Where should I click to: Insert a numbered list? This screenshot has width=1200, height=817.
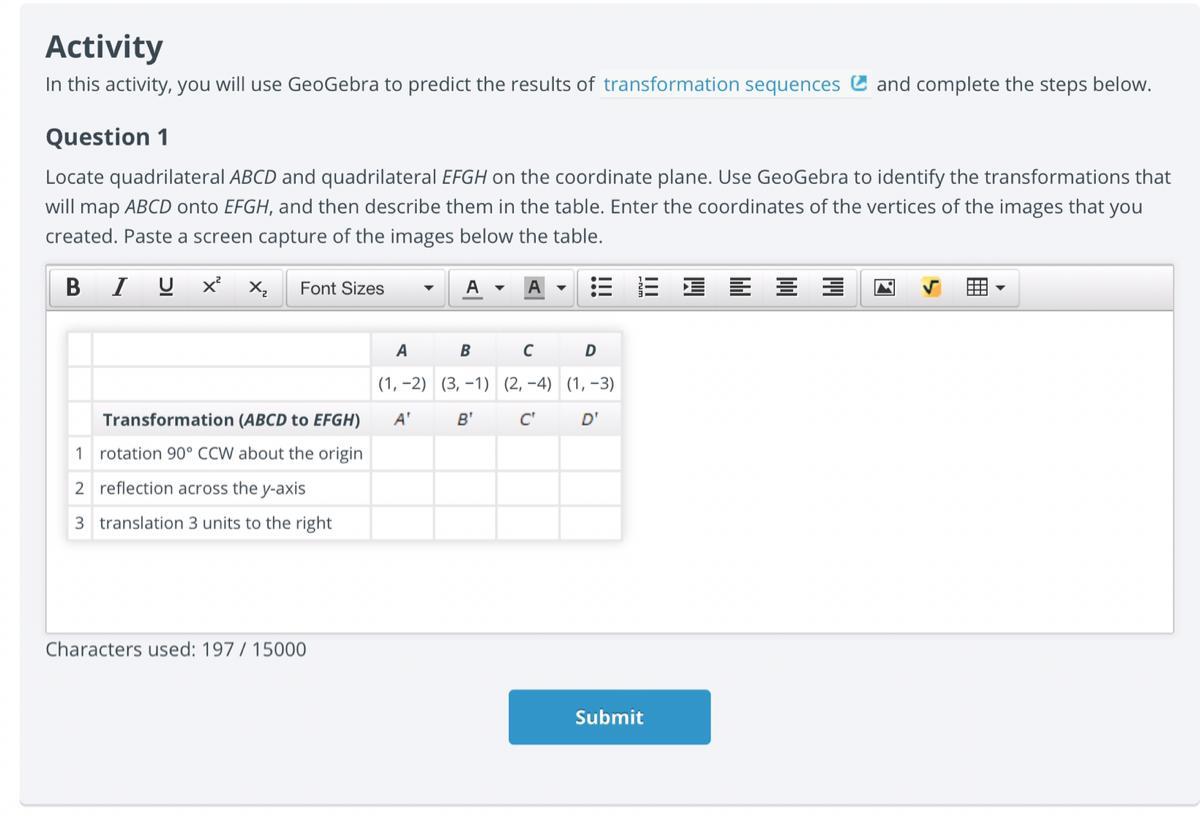coord(648,288)
